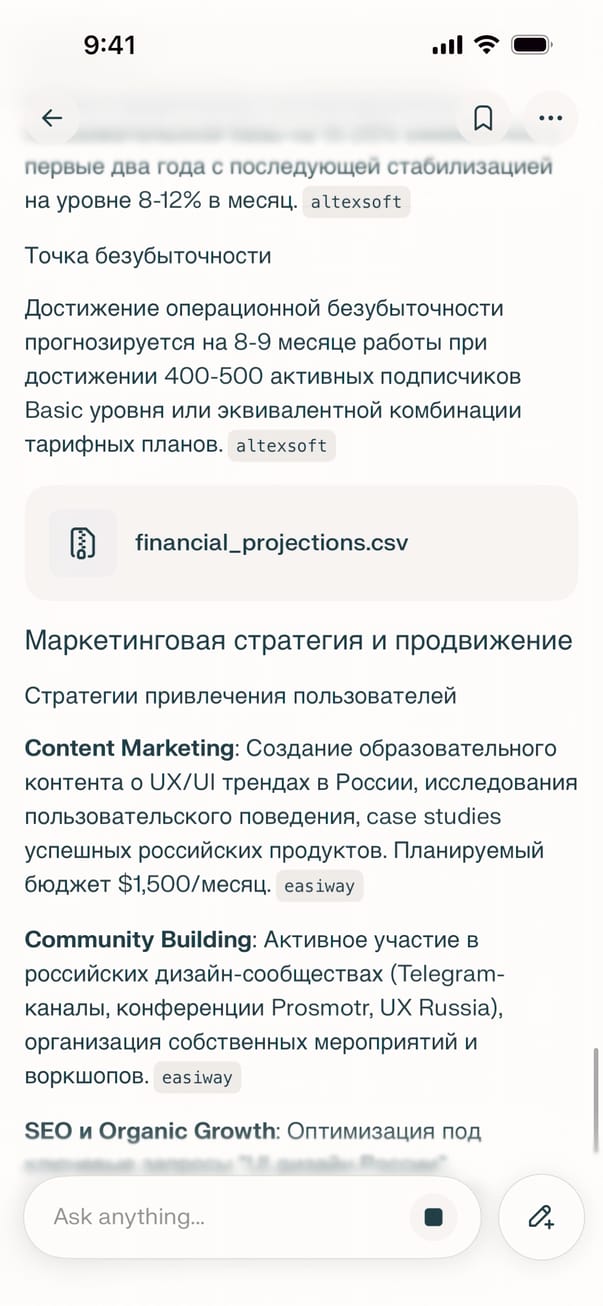Tap the back arrow button
This screenshot has height=1306, width=603.
52,118
